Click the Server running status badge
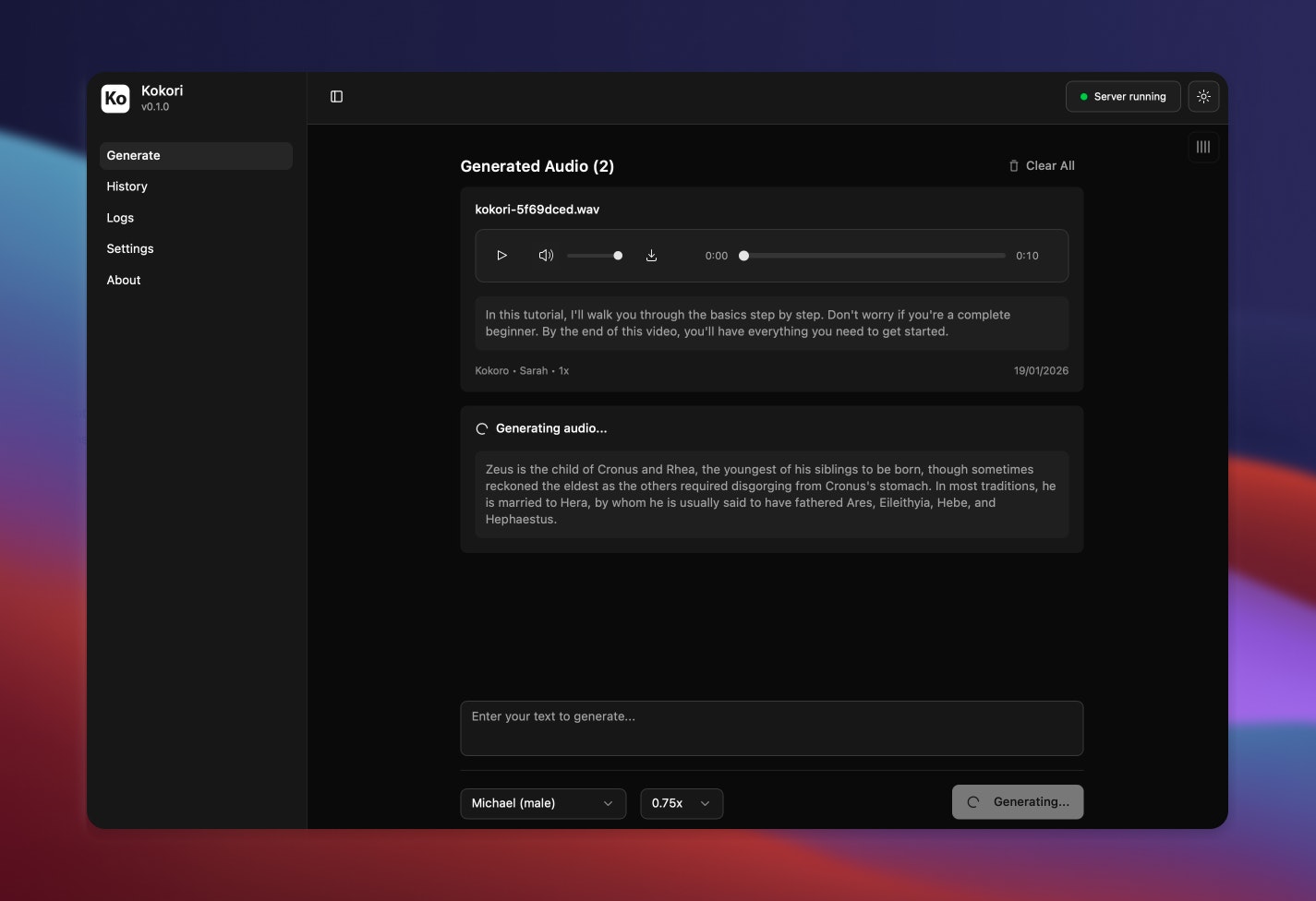 tap(1123, 97)
